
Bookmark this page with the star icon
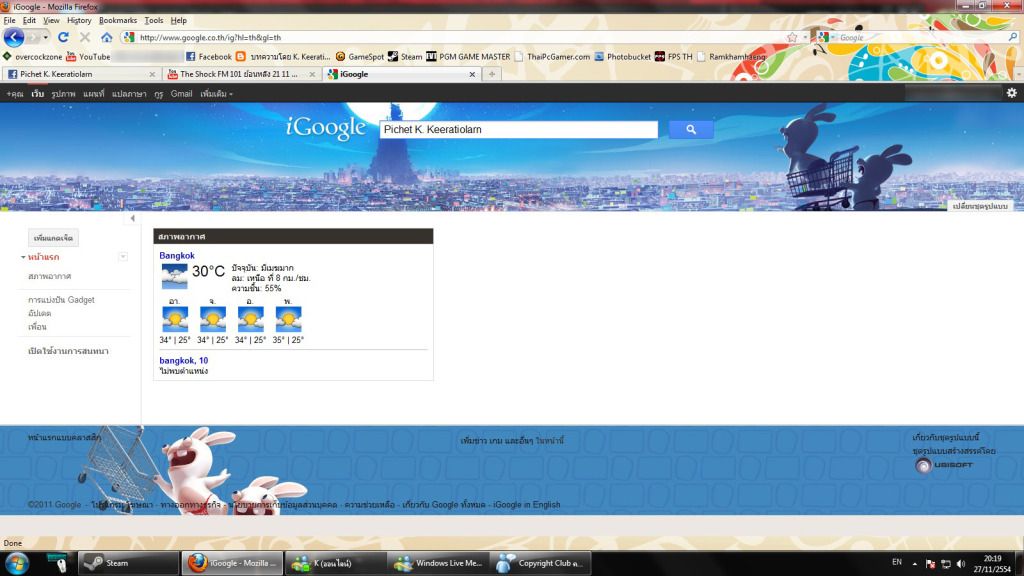(791, 37)
